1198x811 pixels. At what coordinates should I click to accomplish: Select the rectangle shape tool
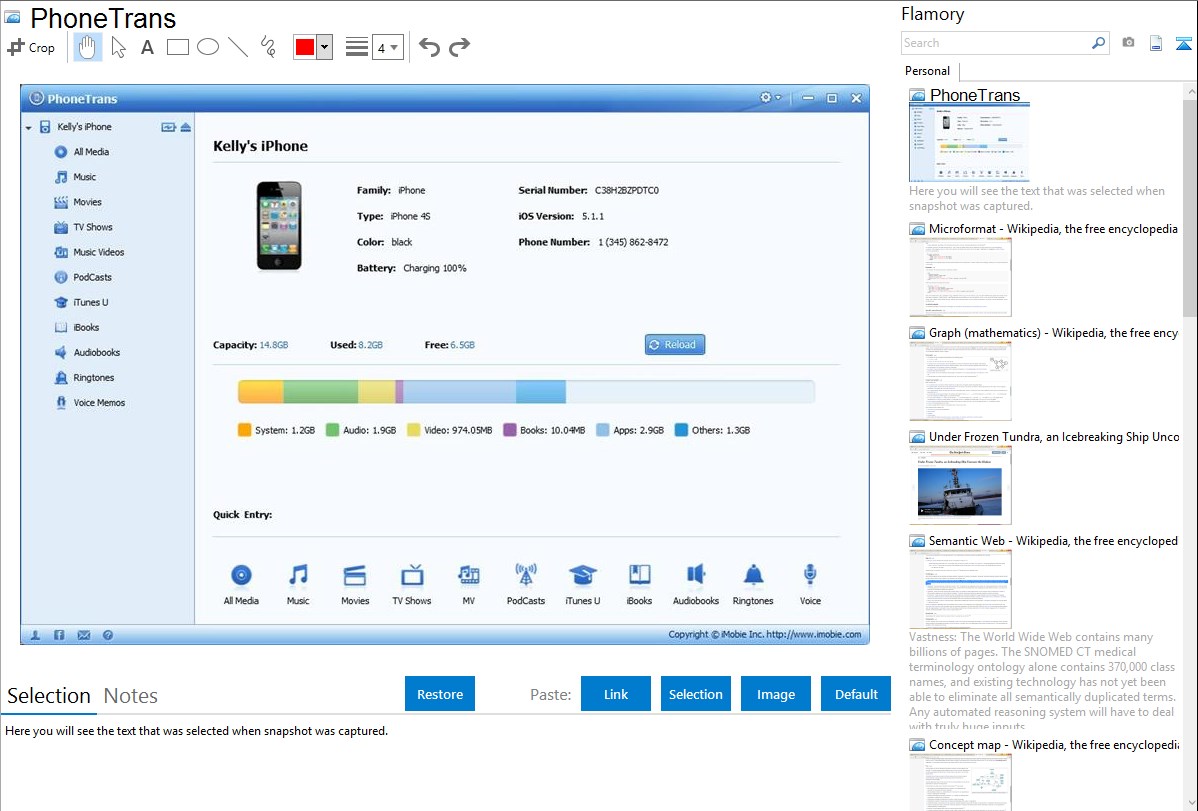tap(178, 47)
